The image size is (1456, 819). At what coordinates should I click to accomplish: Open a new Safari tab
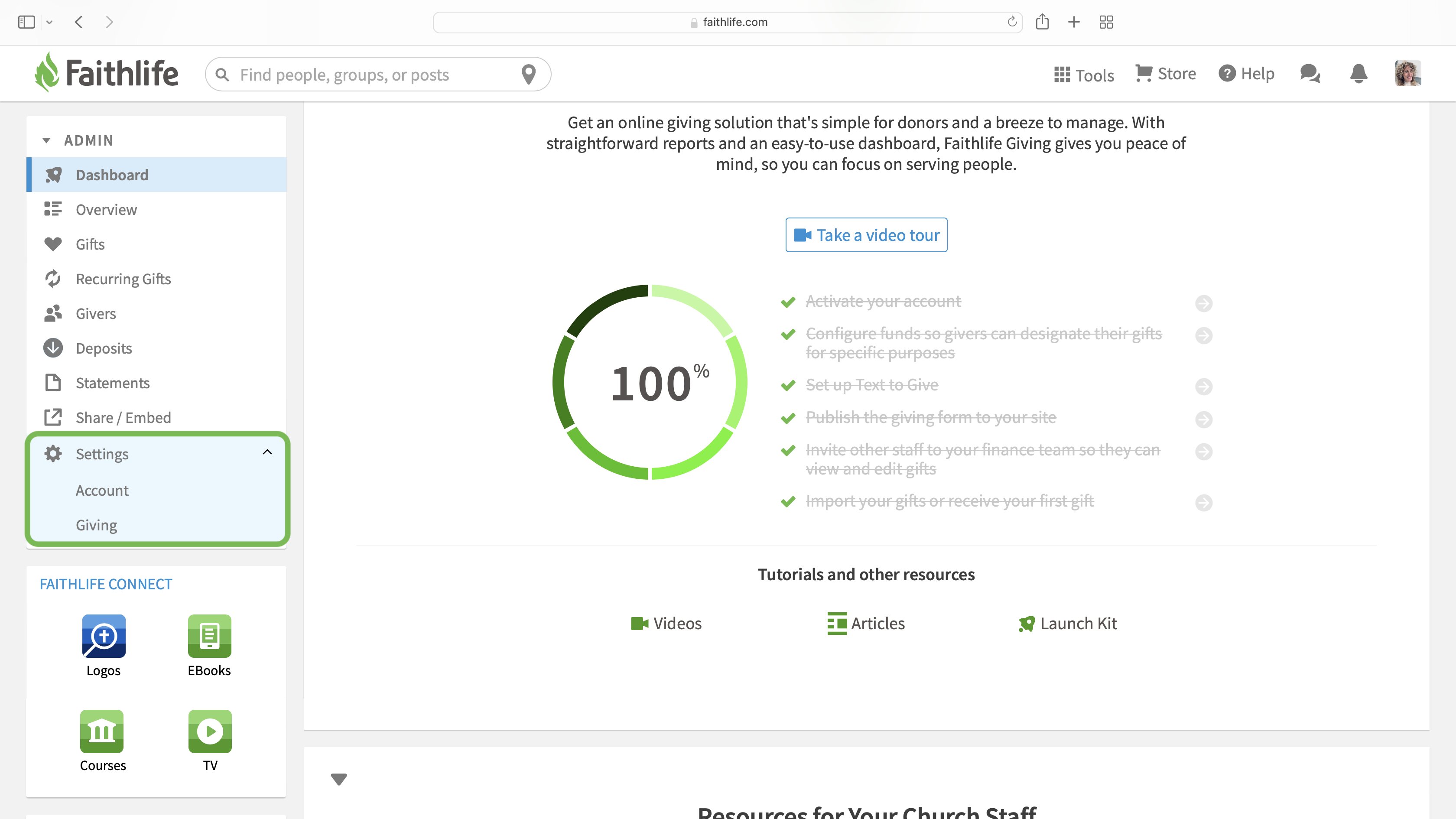tap(1074, 22)
